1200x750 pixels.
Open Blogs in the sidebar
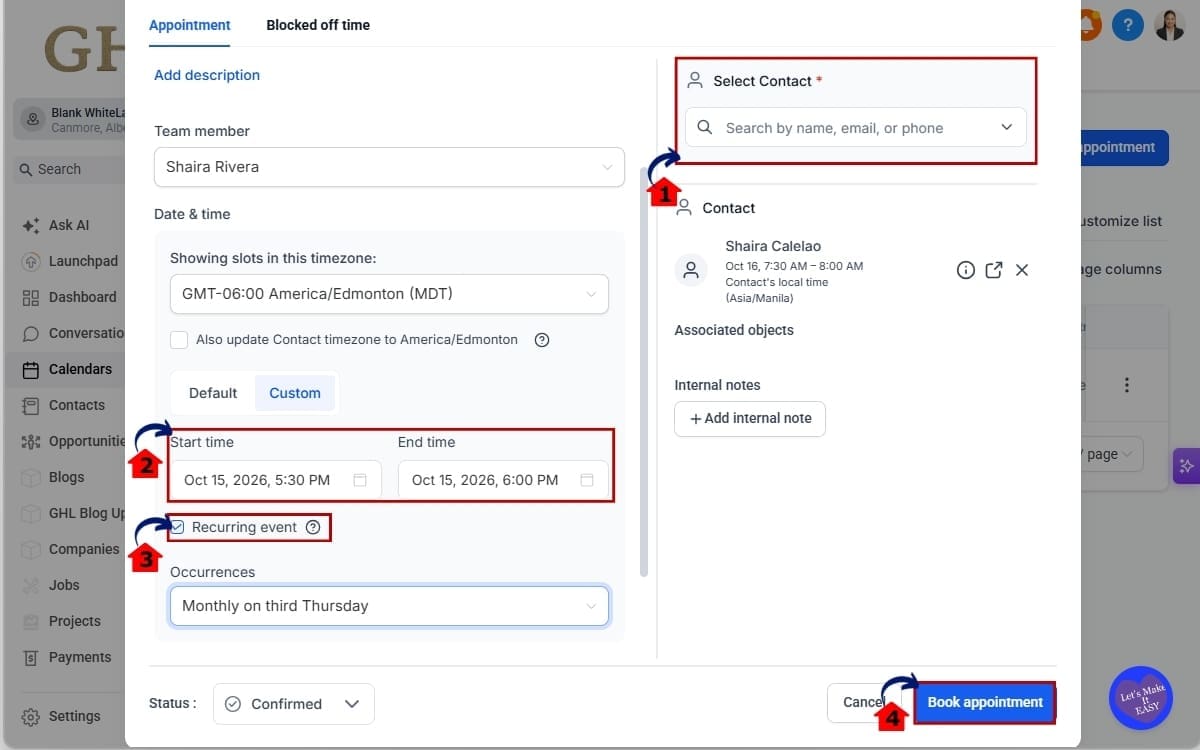[54, 477]
